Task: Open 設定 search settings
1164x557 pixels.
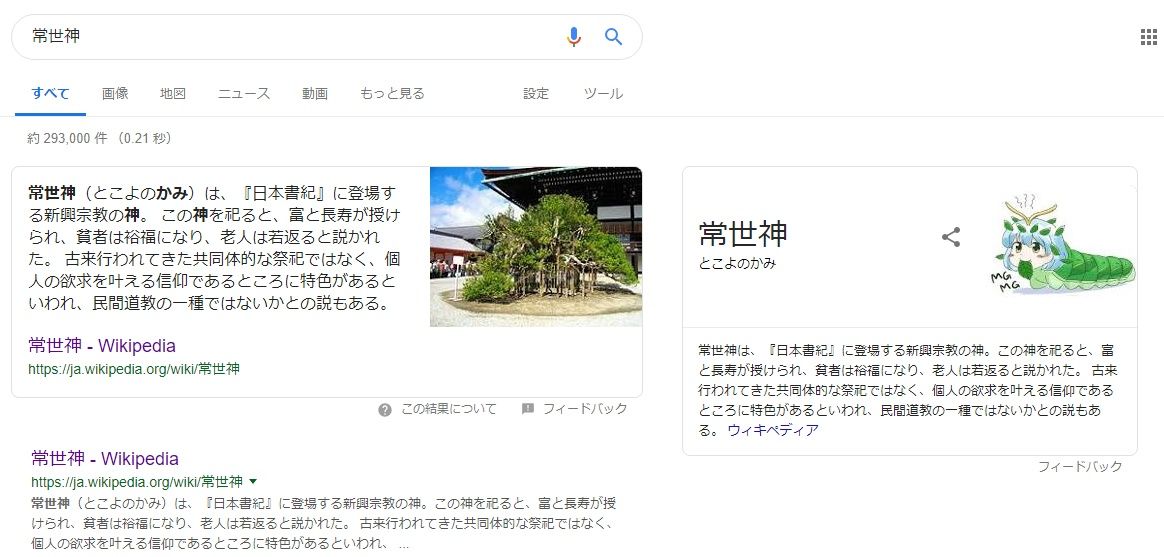Action: coord(536,94)
